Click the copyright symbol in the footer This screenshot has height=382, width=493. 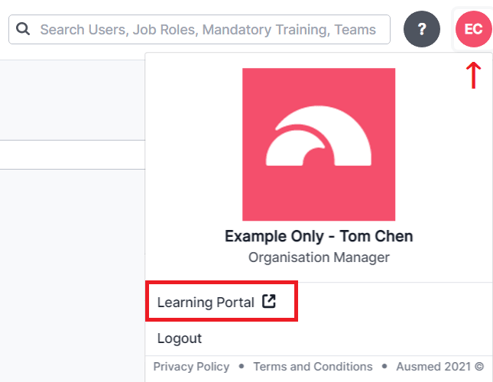[479, 367]
